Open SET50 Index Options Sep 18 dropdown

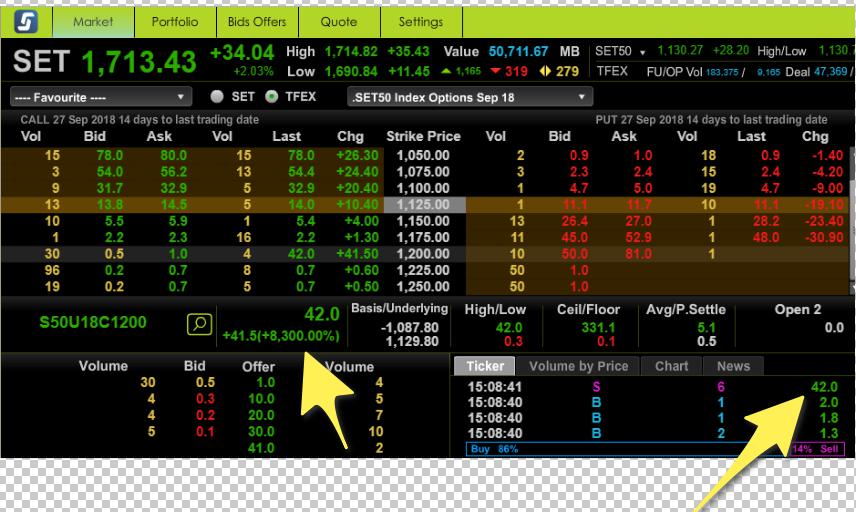(470, 97)
